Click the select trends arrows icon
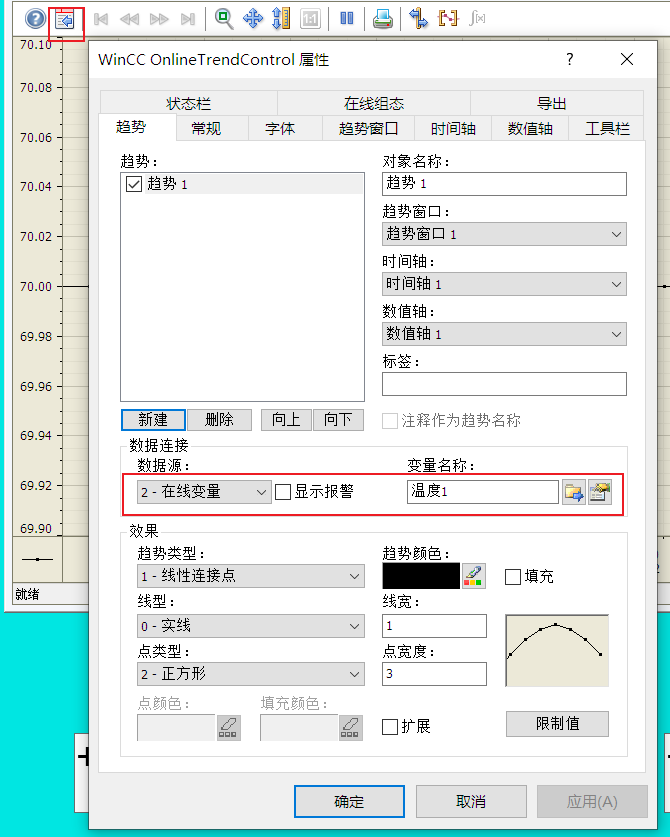 point(419,19)
